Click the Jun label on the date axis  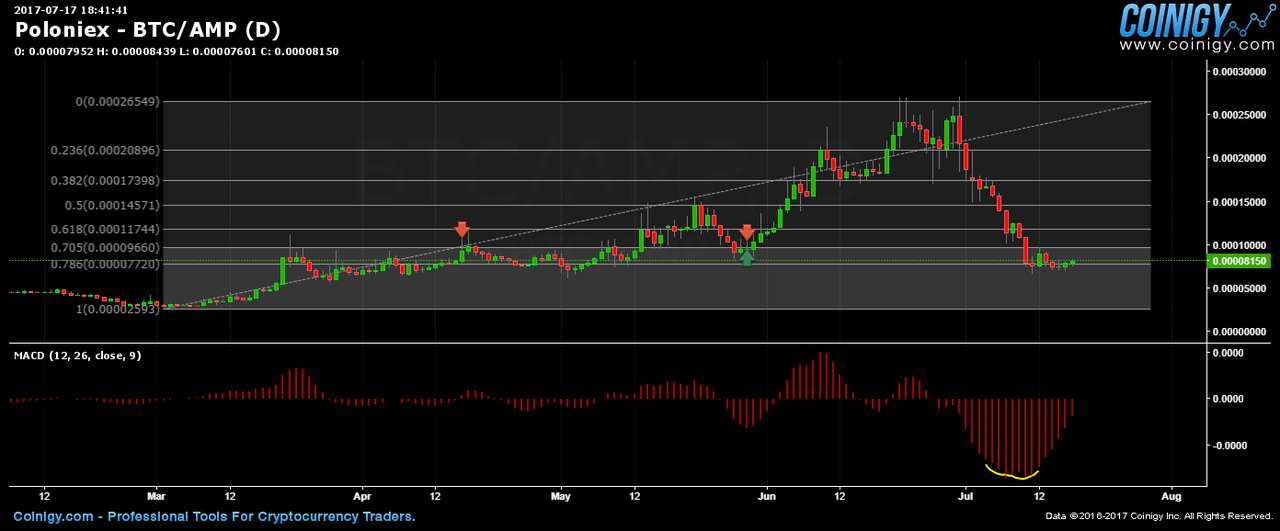click(767, 495)
